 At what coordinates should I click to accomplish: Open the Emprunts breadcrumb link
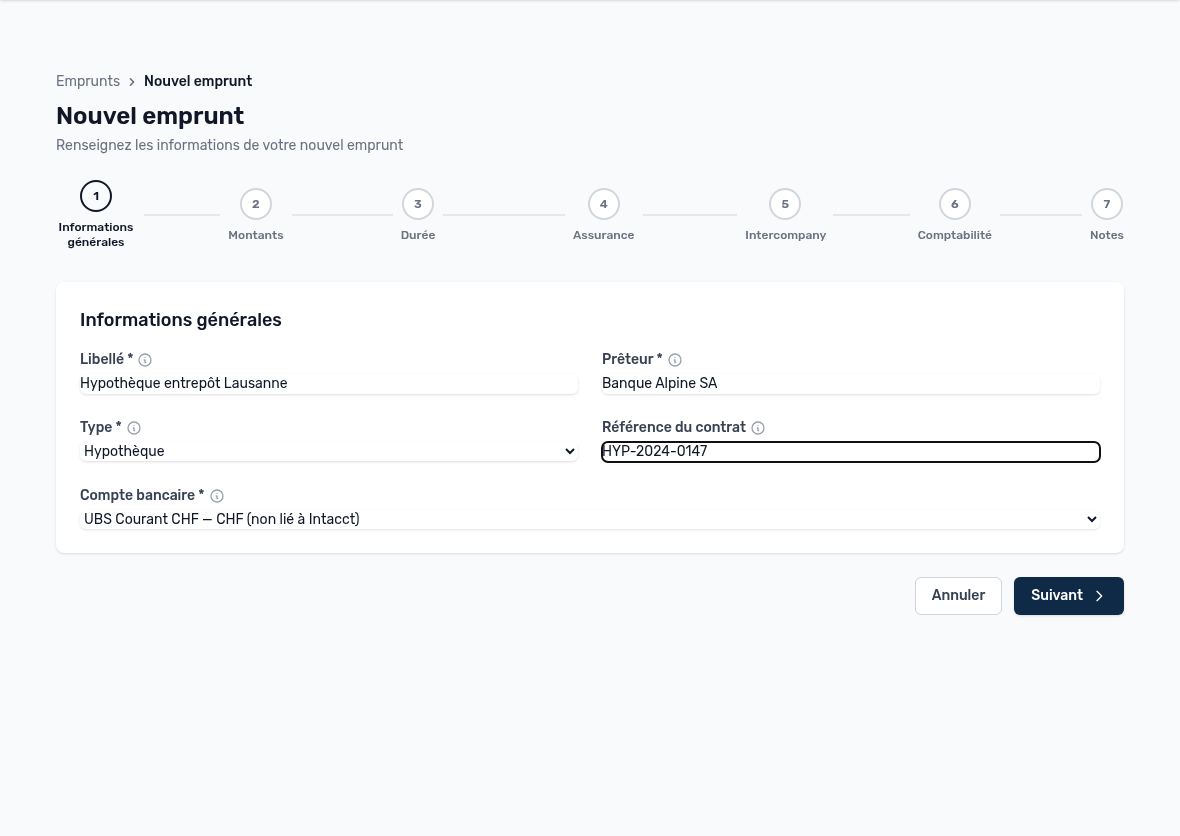tap(88, 81)
